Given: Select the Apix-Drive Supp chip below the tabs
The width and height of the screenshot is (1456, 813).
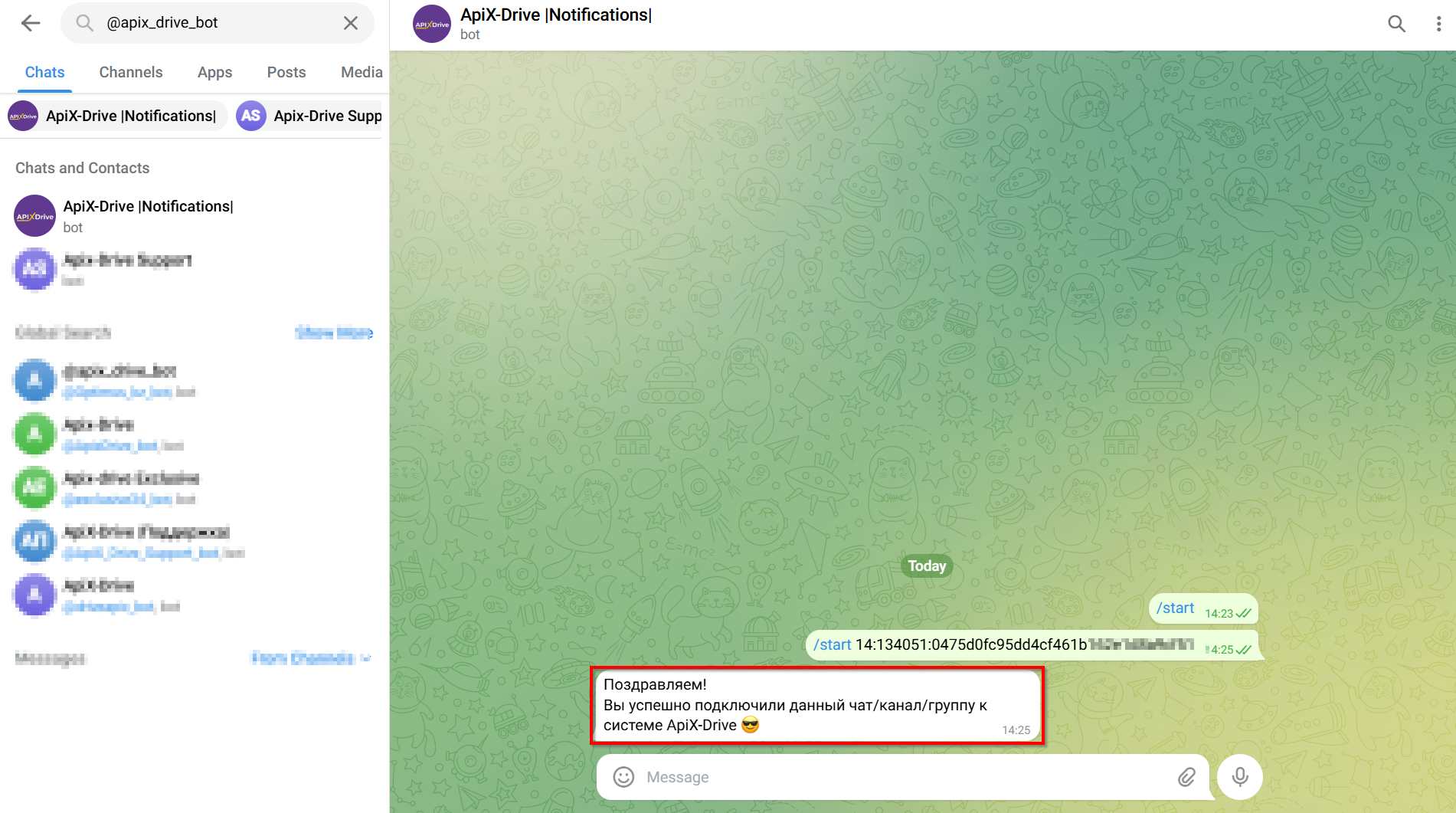Looking at the screenshot, I should 309,116.
